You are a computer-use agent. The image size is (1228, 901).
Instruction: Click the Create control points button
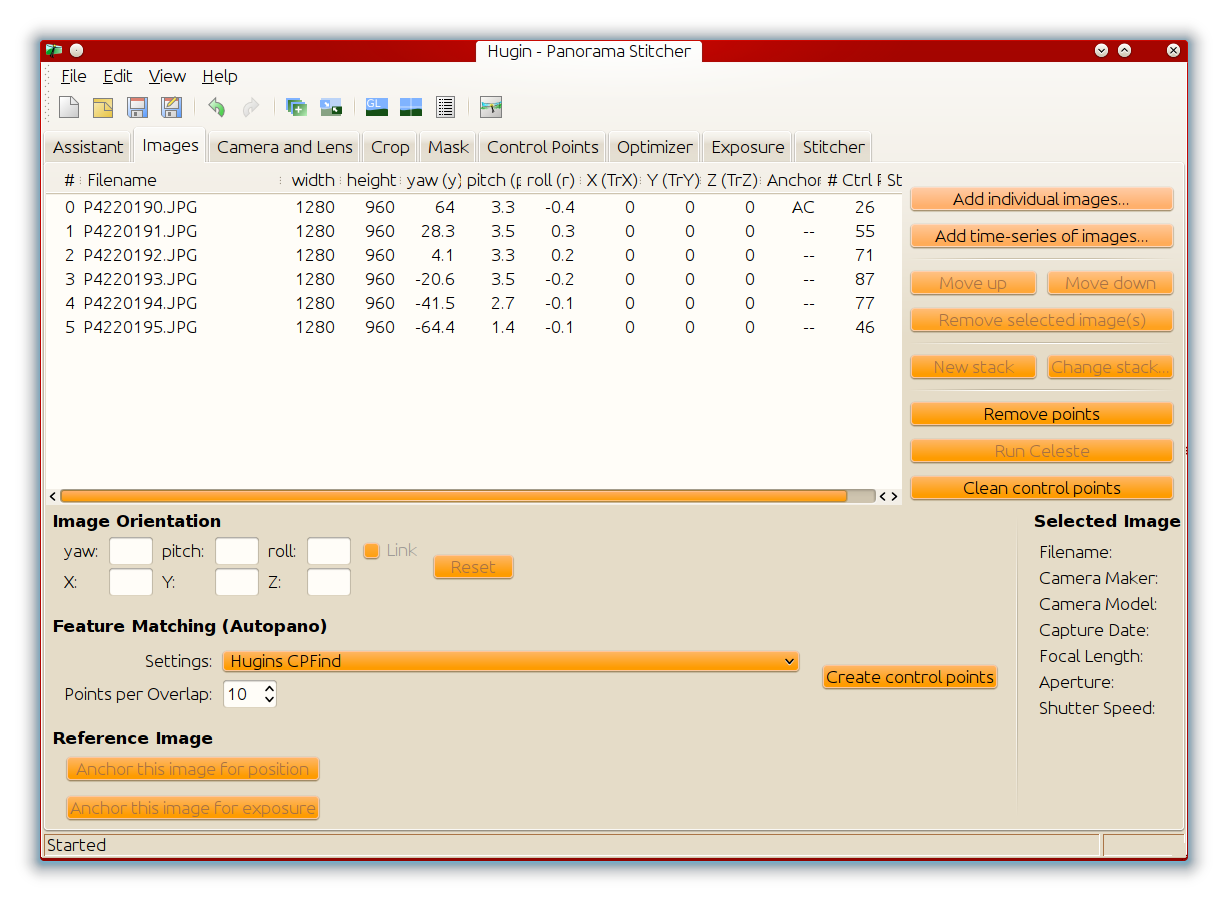pos(910,677)
